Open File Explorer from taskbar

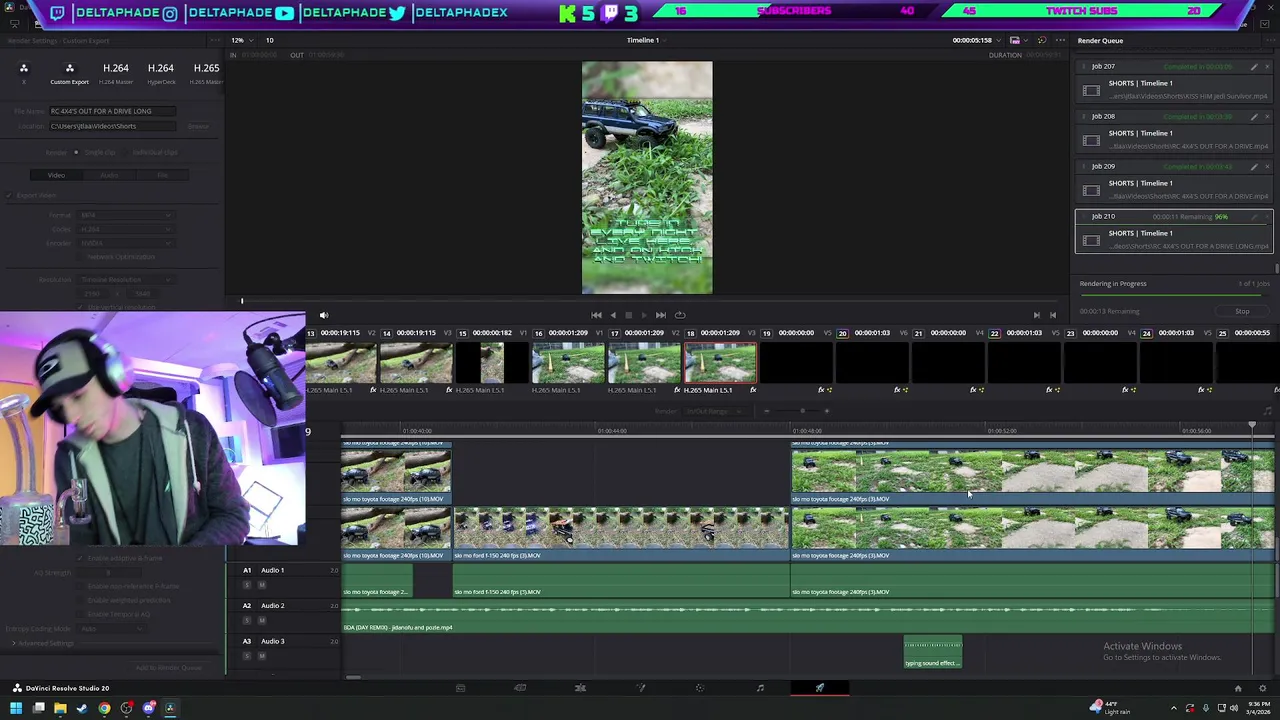click(60, 708)
